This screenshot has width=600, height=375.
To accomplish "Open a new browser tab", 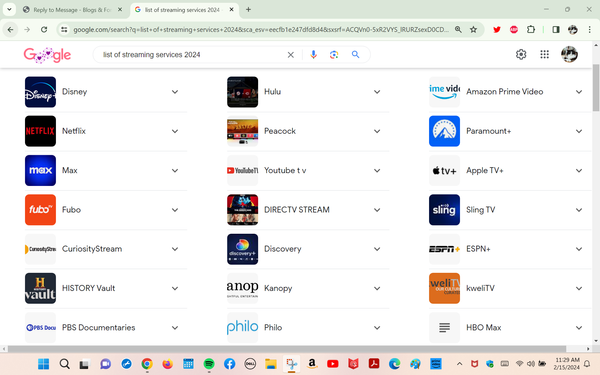I will (248, 10).
